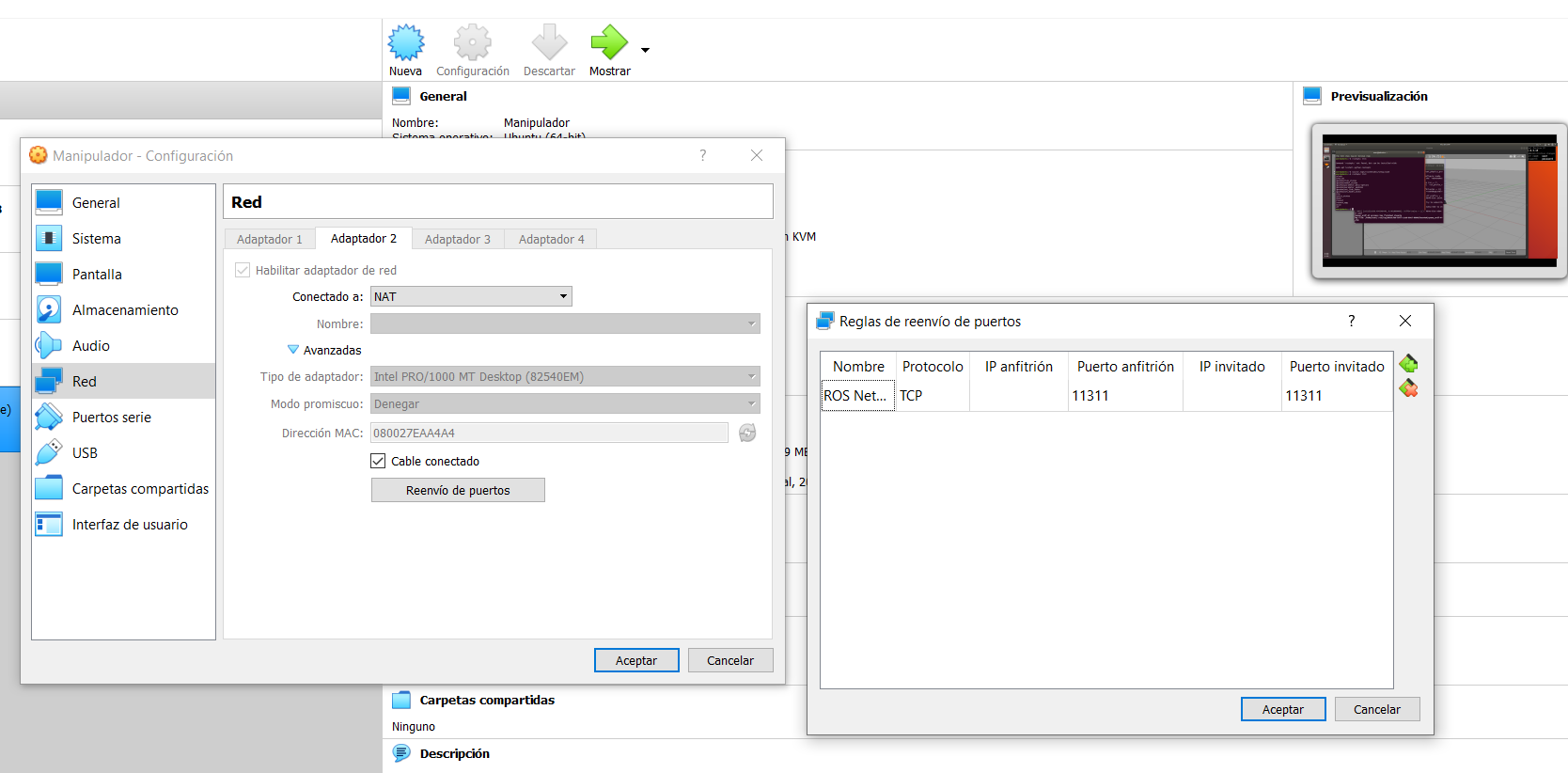This screenshot has height=773, width=1568.
Task: Collapse the Avanzadas section
Action: coord(293,350)
